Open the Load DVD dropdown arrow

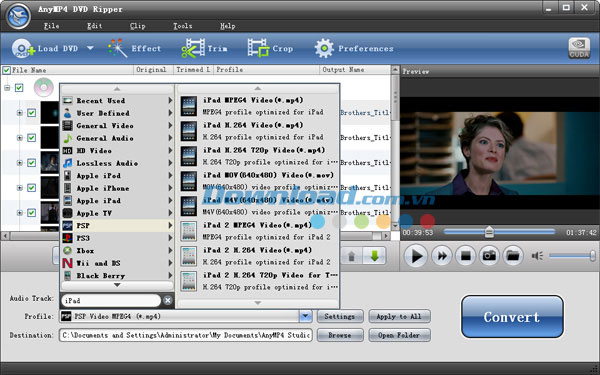coord(90,48)
